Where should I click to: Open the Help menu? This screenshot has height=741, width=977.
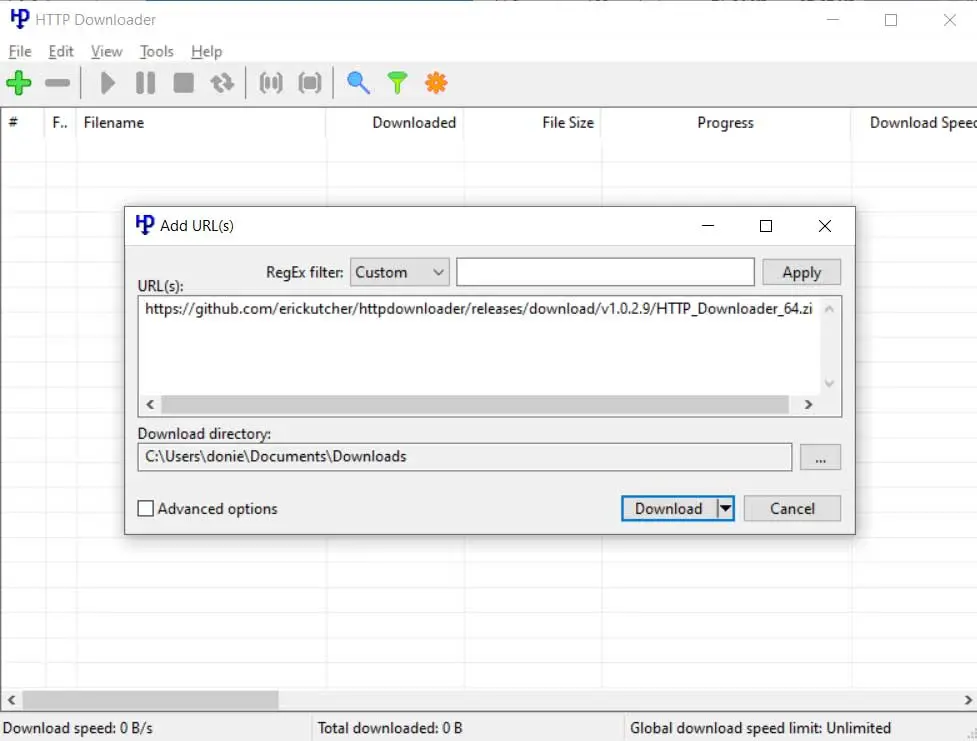point(206,52)
